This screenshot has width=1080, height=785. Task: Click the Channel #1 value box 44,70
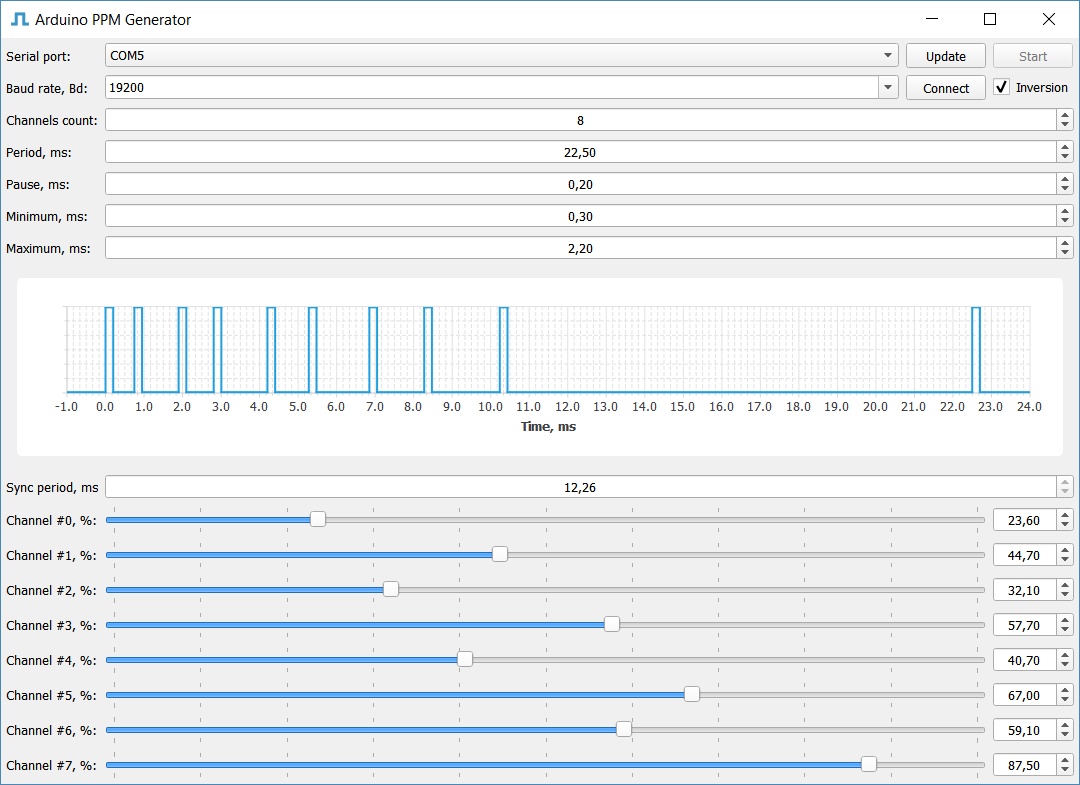click(x=1024, y=555)
